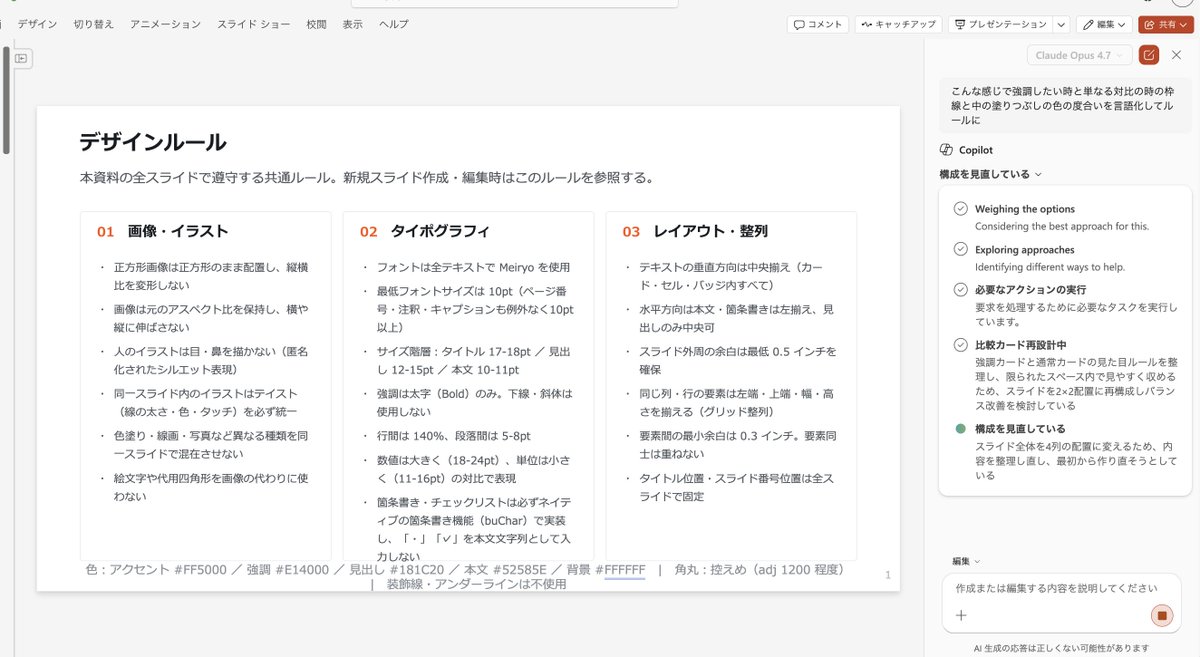Viewport: 1200px width, 657px height.
Task: Open the 編集 mode selector above prompt box
Action: (966, 561)
